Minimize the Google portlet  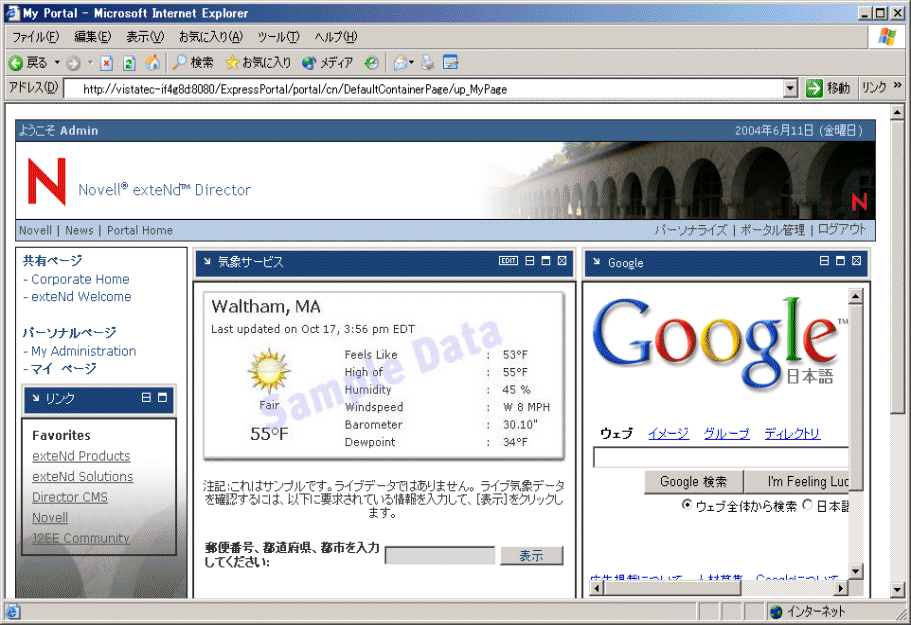click(824, 261)
